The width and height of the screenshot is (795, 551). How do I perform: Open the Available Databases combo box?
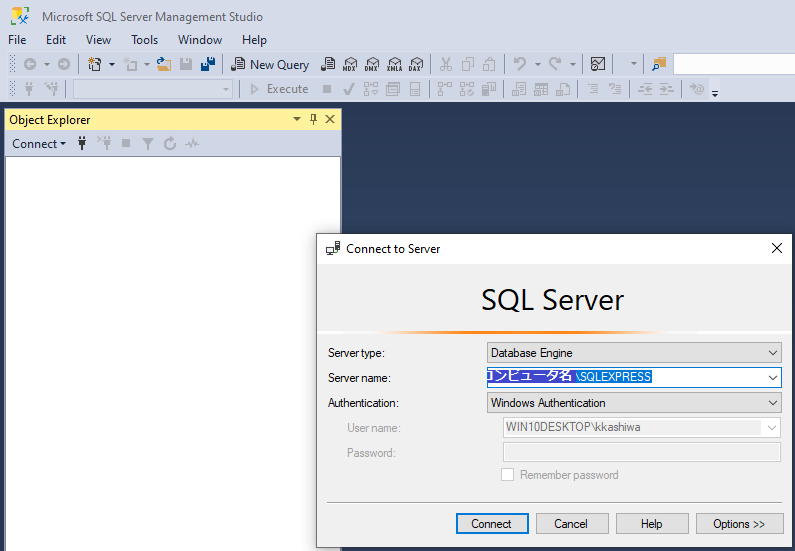[x=153, y=89]
